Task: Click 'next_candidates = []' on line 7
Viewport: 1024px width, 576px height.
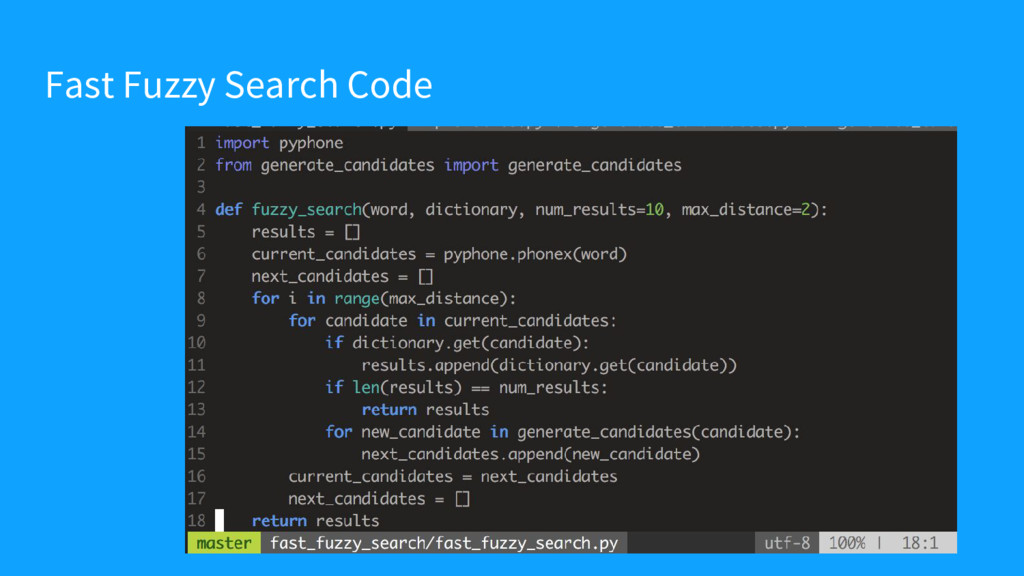Action: tap(342, 276)
